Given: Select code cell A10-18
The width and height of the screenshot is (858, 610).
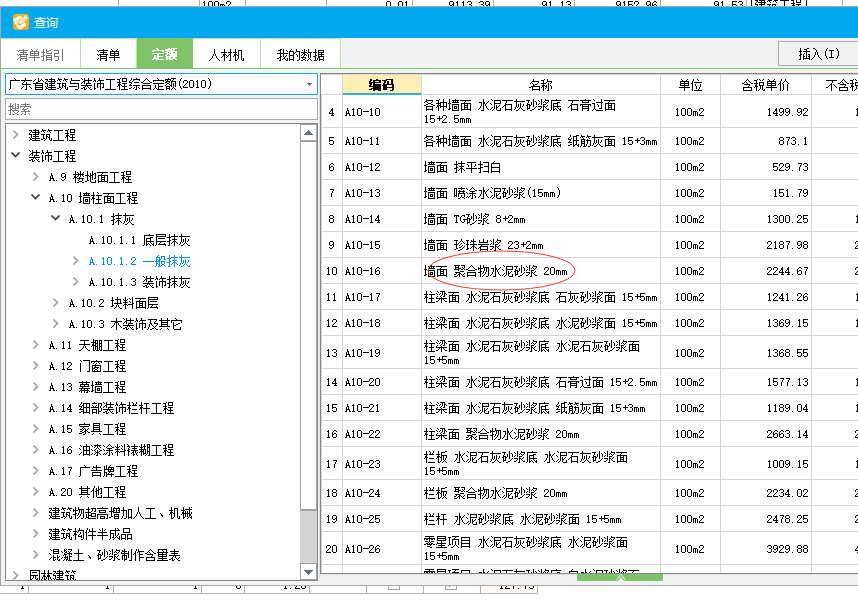Looking at the screenshot, I should (x=382, y=323).
